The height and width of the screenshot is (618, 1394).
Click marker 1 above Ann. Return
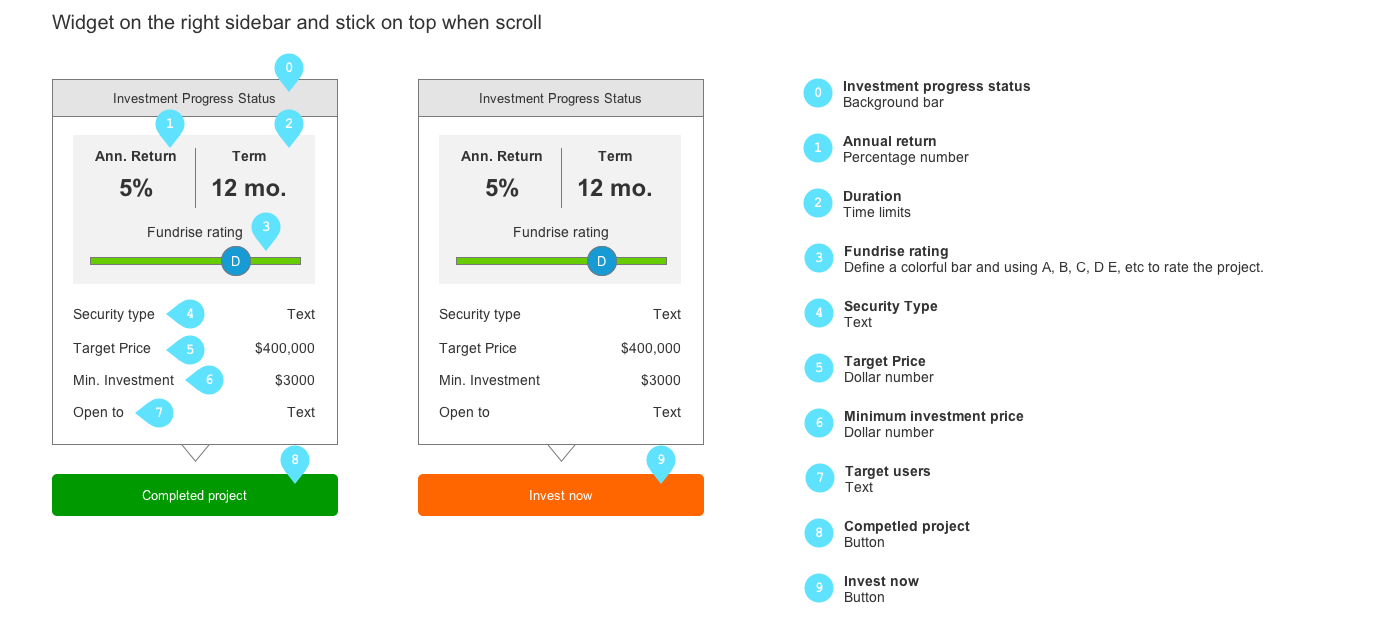point(170,125)
